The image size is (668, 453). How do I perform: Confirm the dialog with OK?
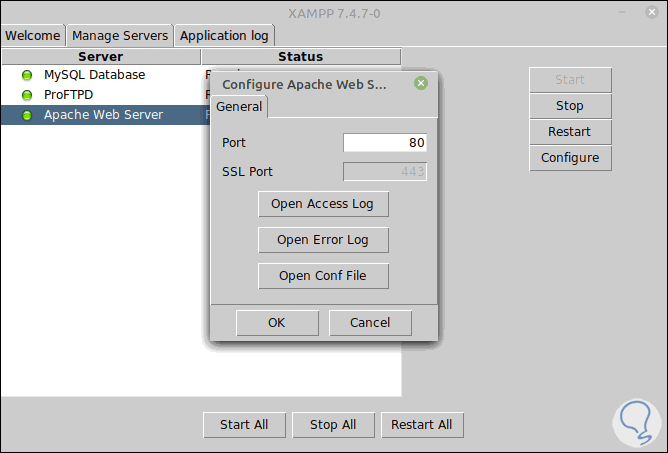point(277,322)
